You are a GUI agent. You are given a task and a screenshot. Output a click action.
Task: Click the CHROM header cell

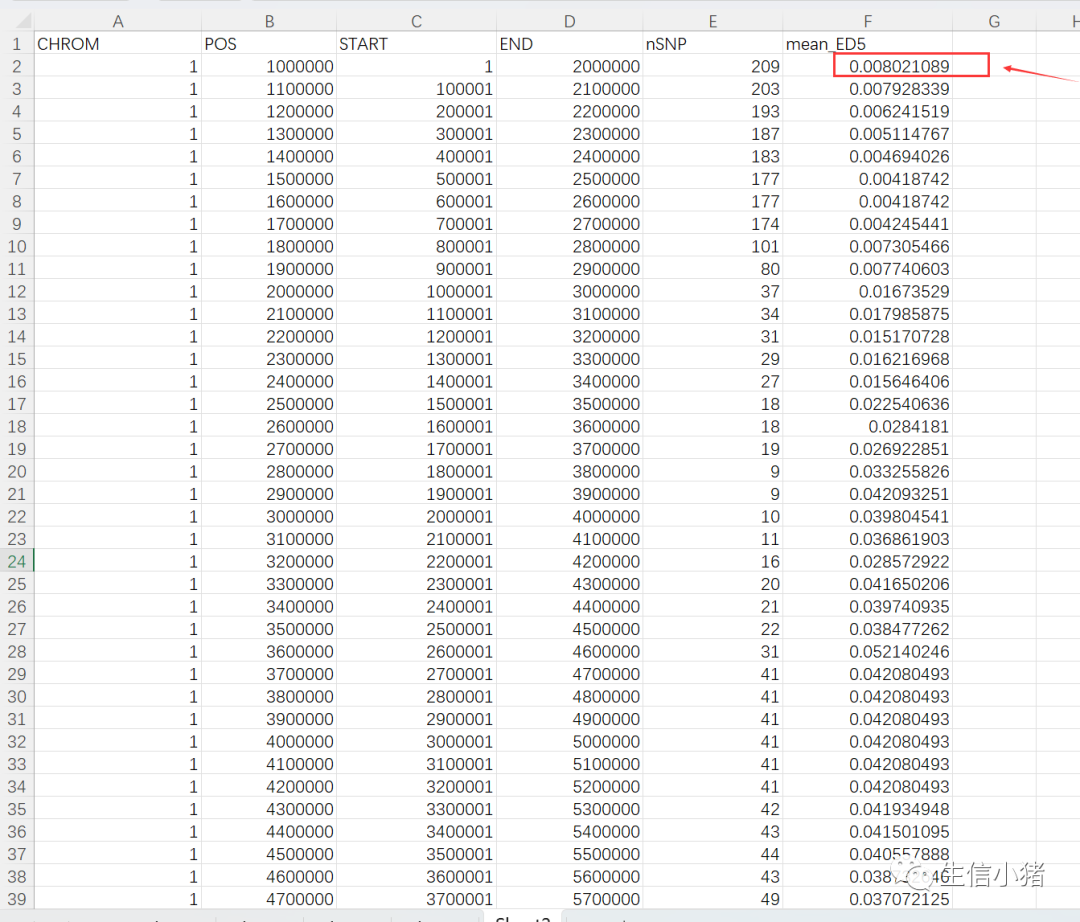point(118,44)
